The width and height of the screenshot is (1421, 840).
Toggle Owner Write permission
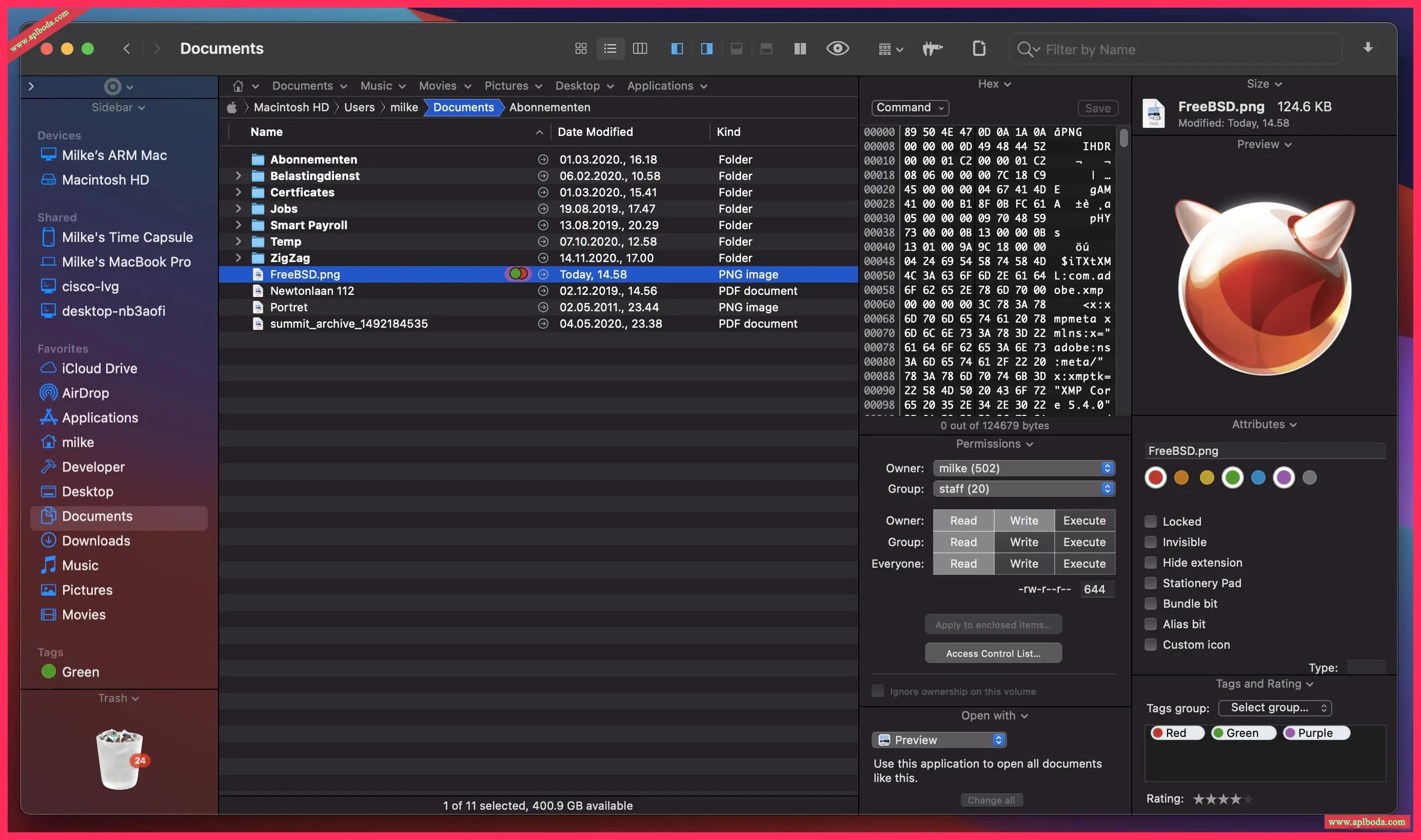[1023, 520]
